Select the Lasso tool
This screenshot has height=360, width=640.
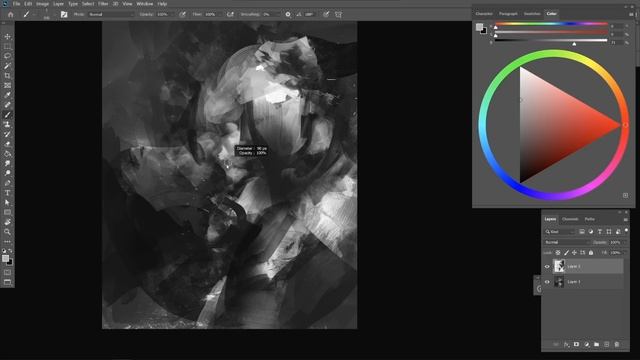tap(7, 56)
